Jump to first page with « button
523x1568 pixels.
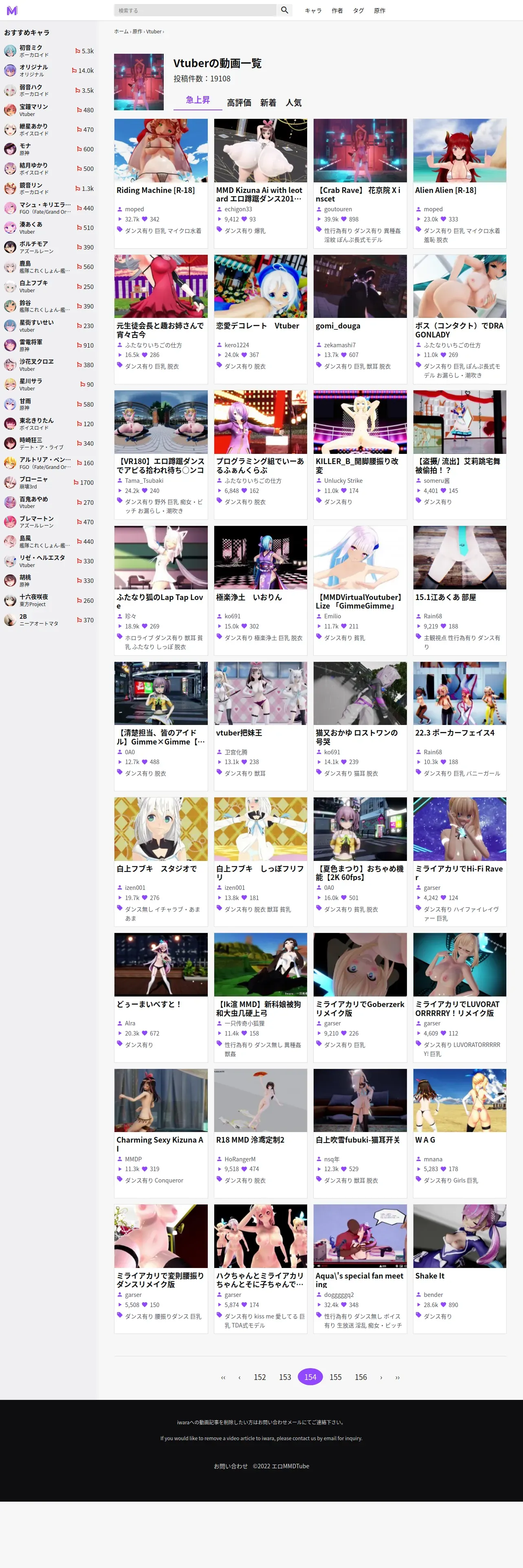click(223, 1377)
